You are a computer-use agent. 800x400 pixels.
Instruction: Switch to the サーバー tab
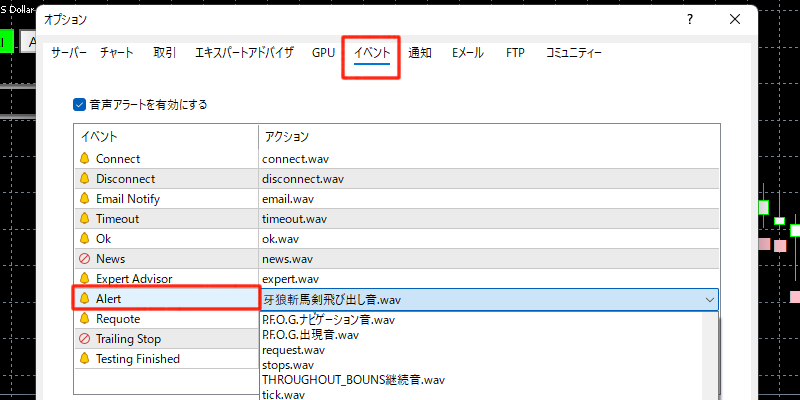click(x=69, y=53)
